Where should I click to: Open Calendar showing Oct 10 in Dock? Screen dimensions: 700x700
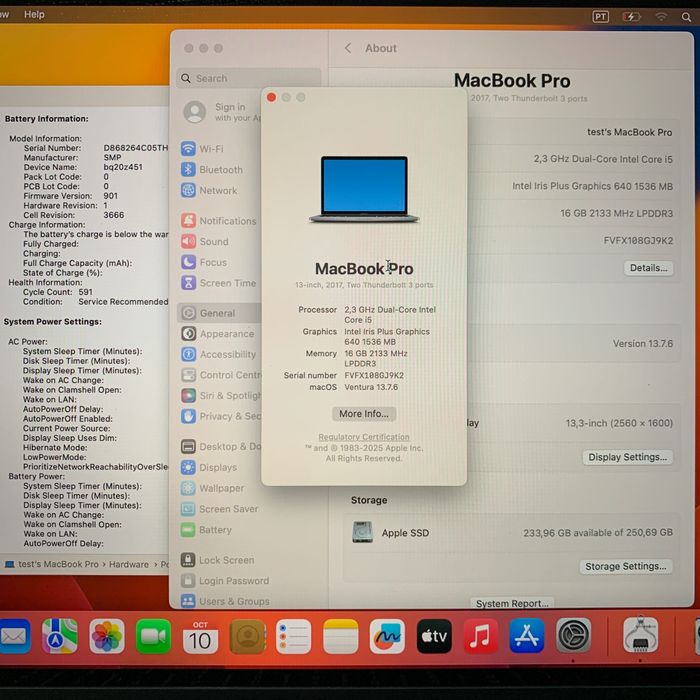click(x=200, y=636)
